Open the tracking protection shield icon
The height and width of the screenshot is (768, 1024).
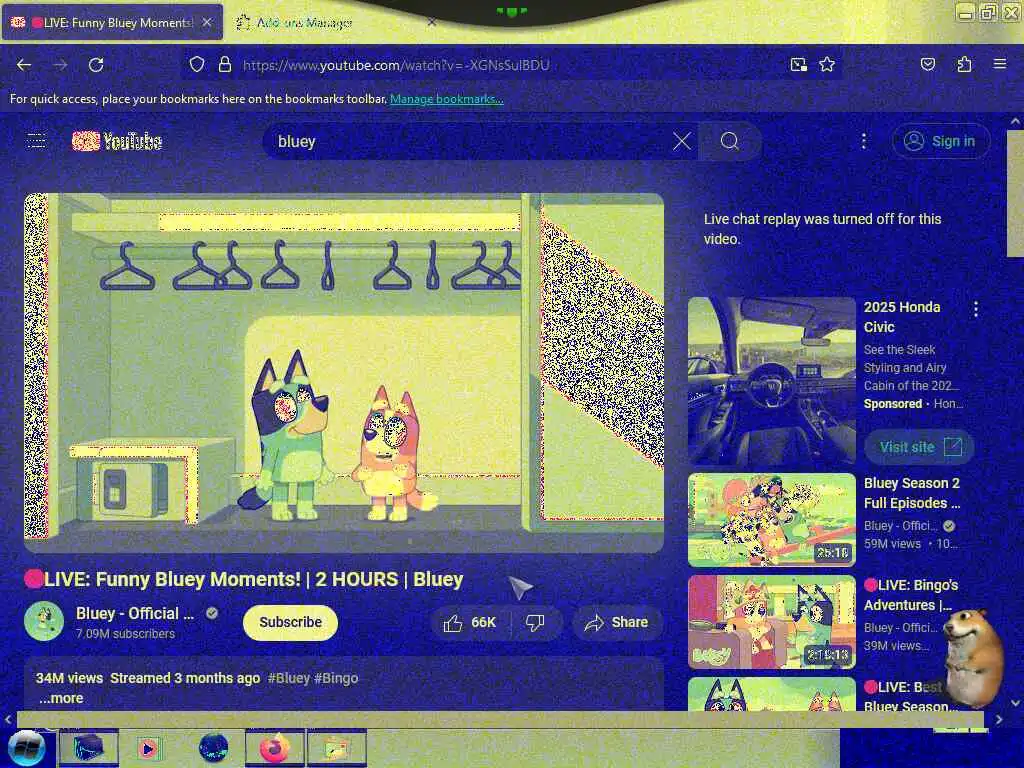[x=197, y=65]
